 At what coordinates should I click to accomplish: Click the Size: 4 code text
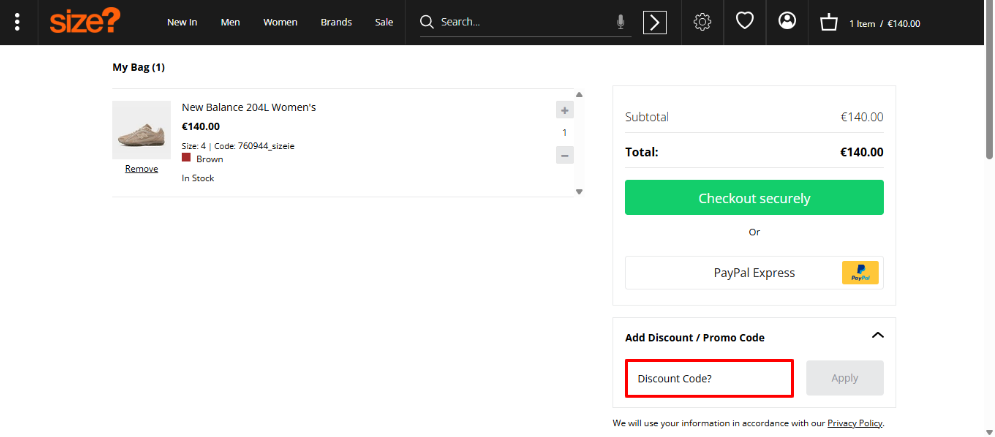click(238, 146)
